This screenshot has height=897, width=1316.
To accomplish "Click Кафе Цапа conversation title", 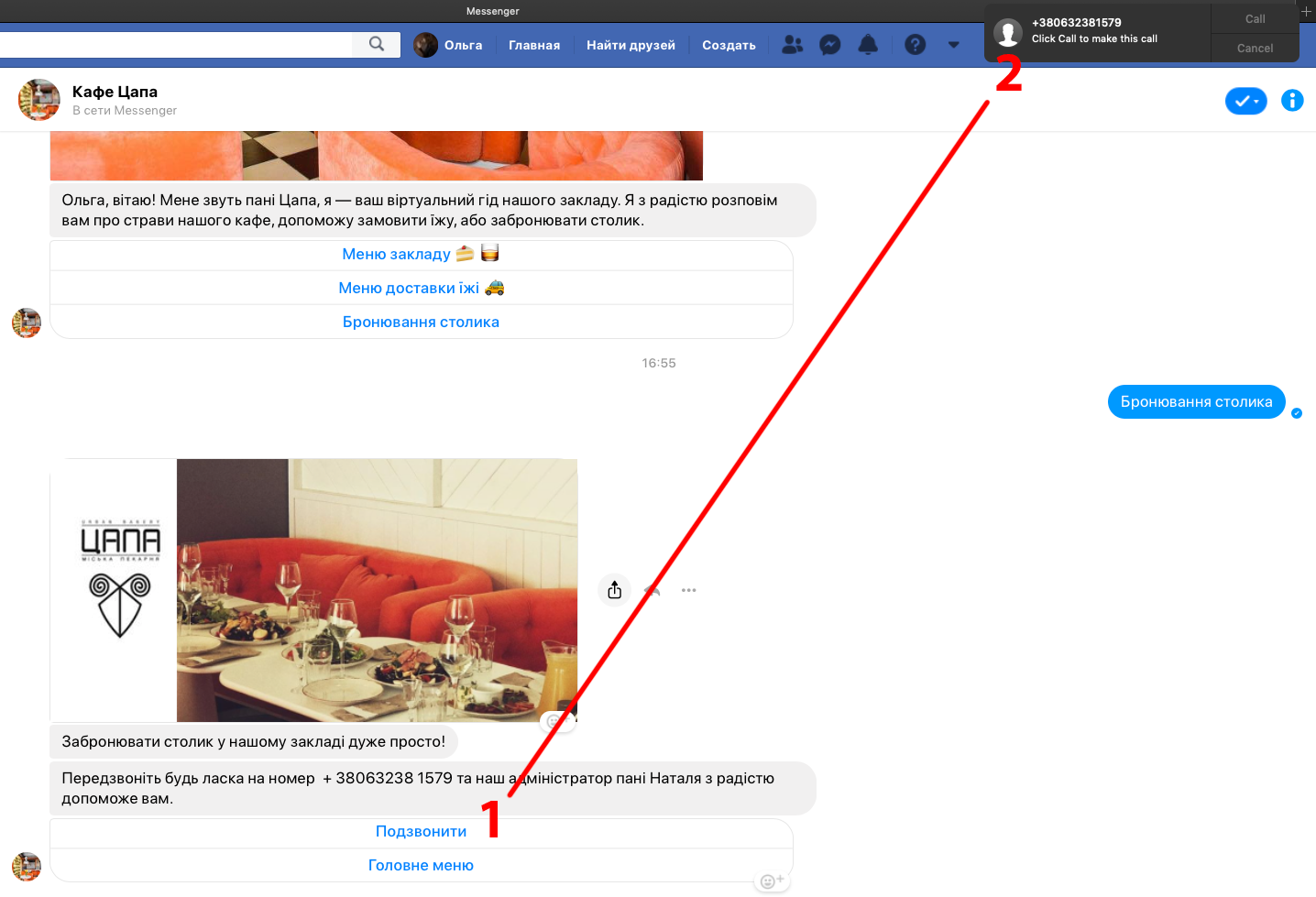I will (115, 92).
